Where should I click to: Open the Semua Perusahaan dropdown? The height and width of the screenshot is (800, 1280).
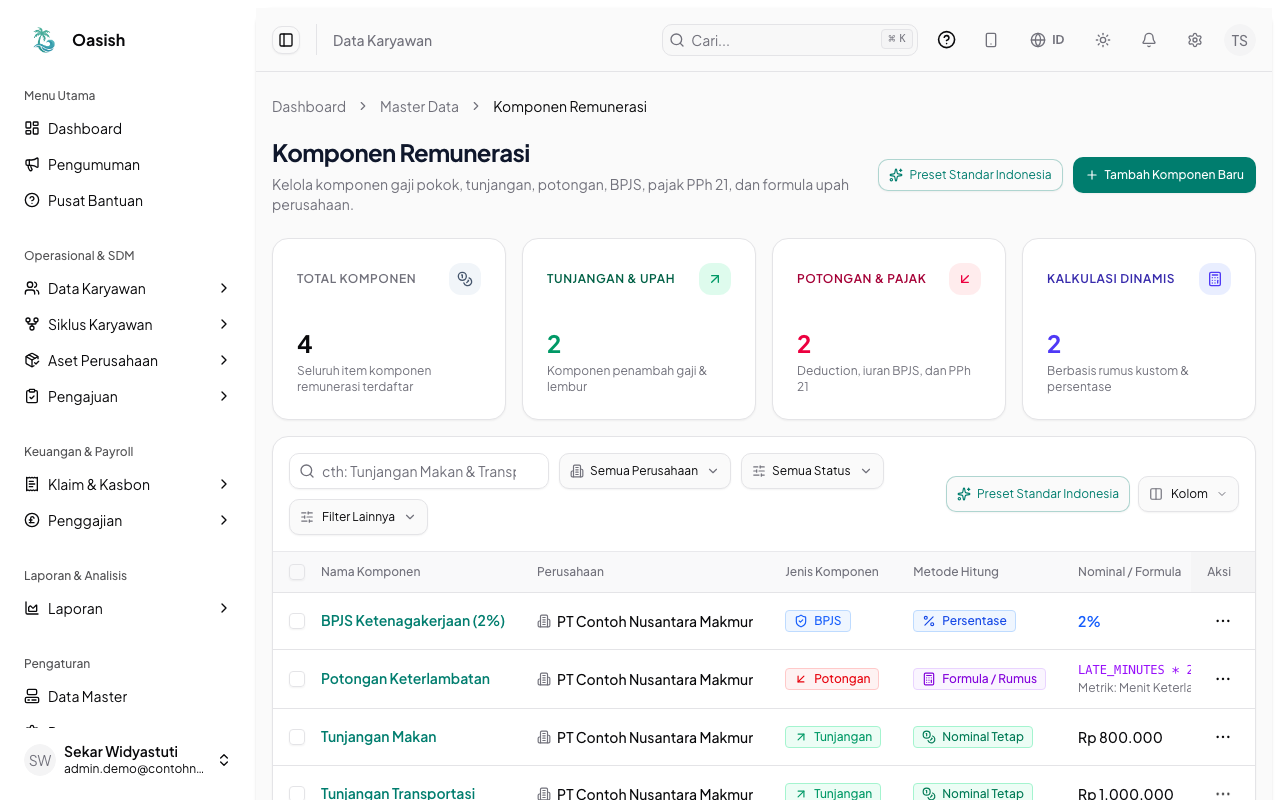click(645, 471)
